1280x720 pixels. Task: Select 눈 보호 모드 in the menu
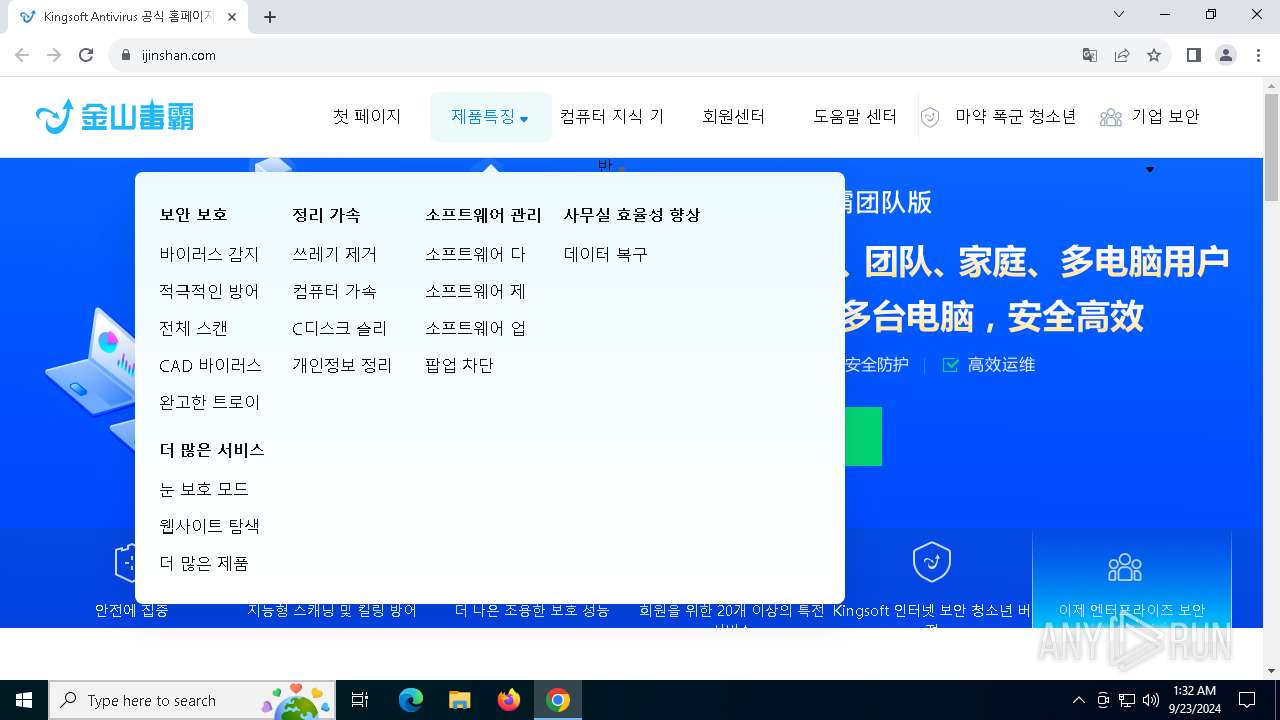(204, 490)
